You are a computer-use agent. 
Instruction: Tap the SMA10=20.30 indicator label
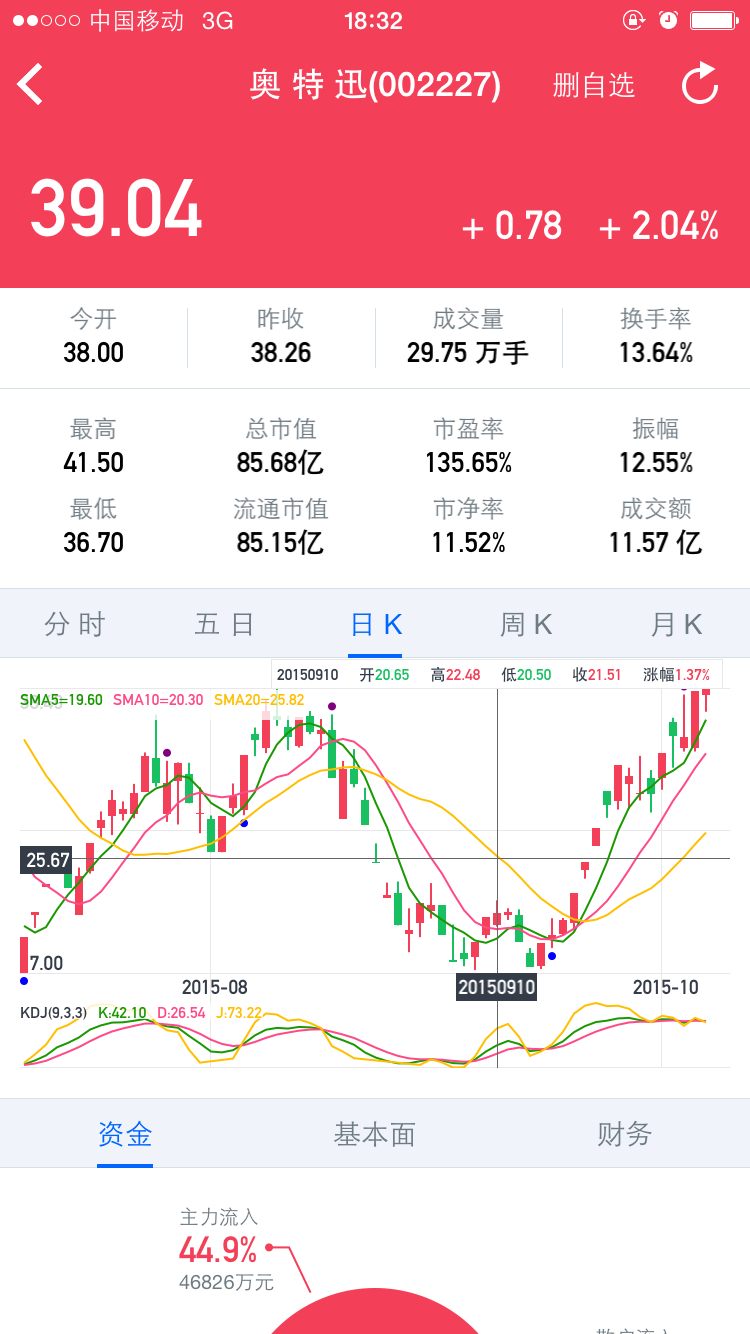tap(158, 700)
